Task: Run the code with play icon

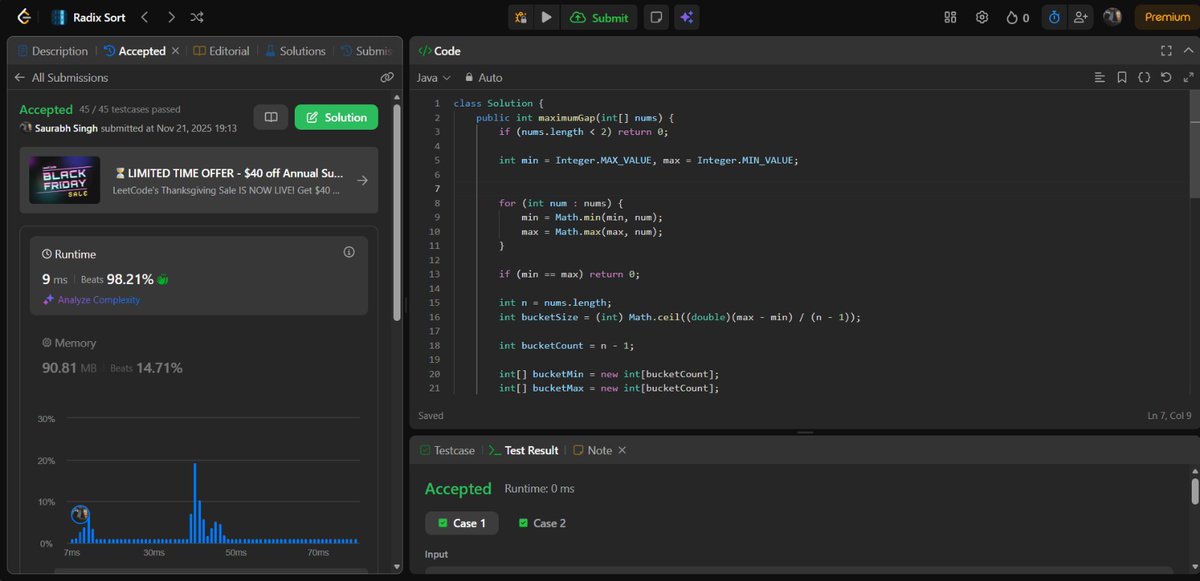Action: [x=546, y=17]
